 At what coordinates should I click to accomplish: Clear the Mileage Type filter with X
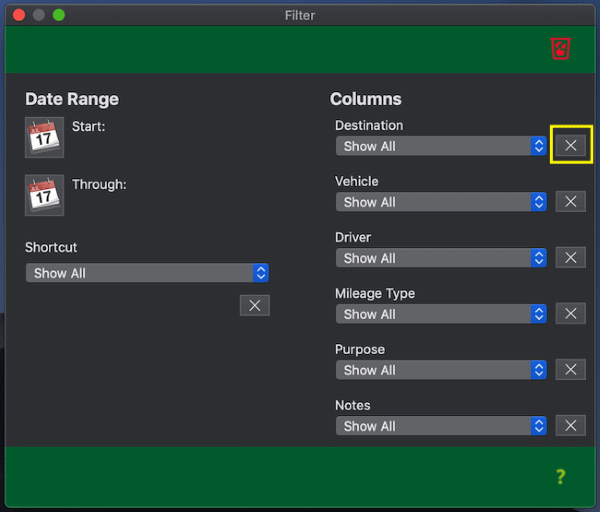click(x=570, y=314)
